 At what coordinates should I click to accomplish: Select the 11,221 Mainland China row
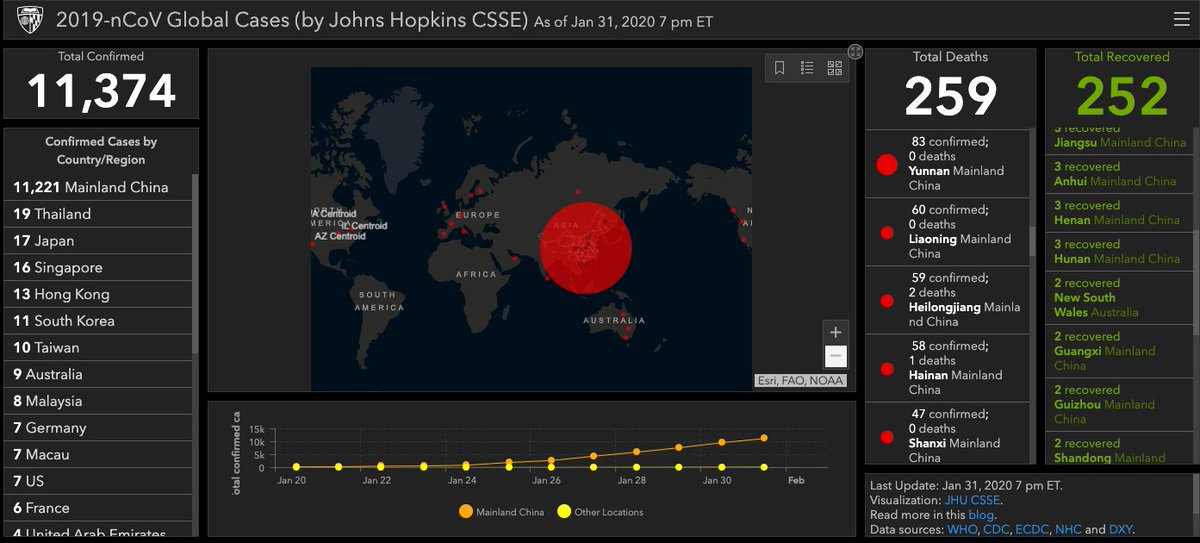point(98,187)
